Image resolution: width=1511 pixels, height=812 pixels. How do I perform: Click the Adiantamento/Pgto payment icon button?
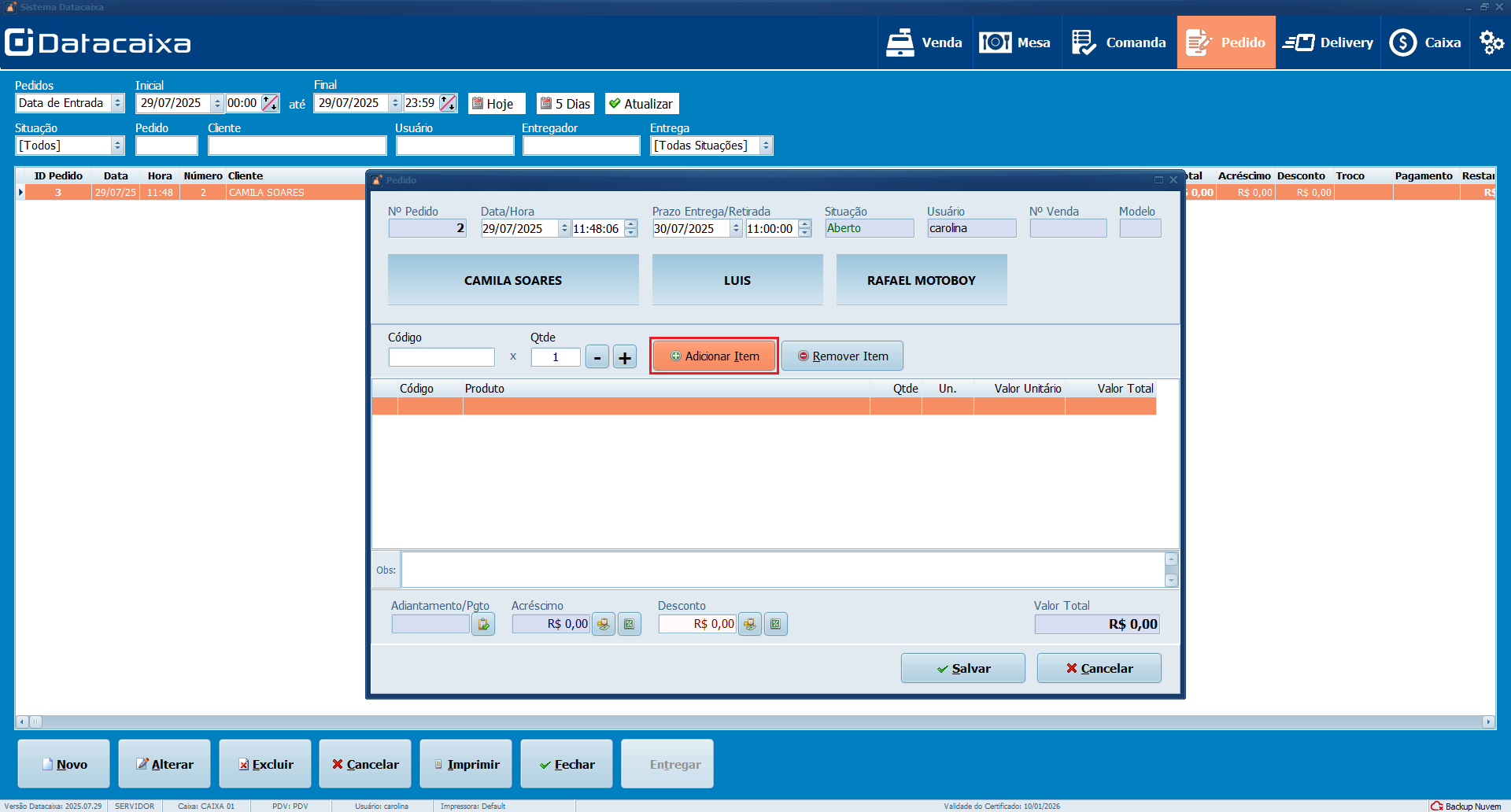point(483,625)
